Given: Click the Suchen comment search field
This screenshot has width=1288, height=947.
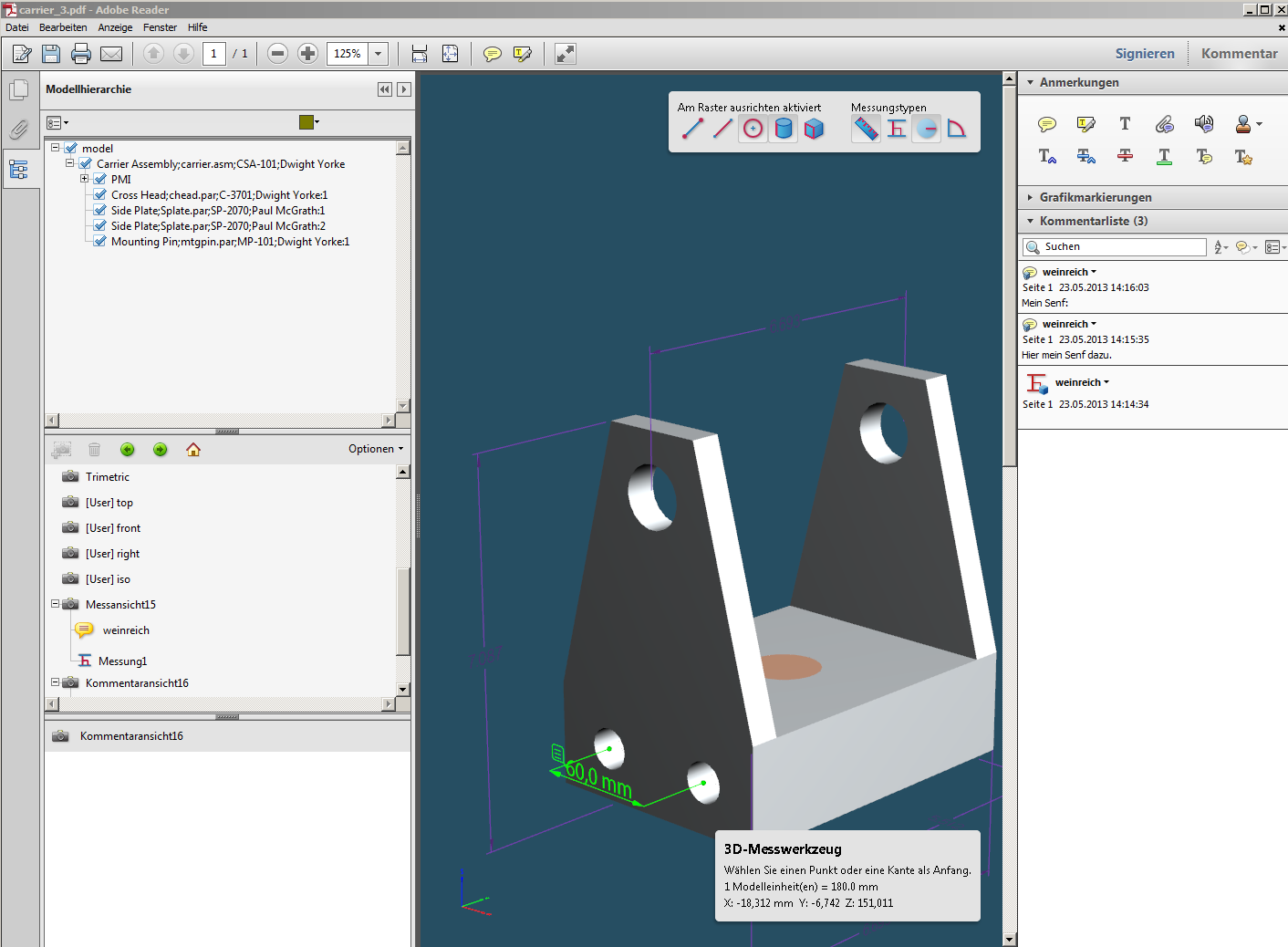Looking at the screenshot, I should [1115, 246].
